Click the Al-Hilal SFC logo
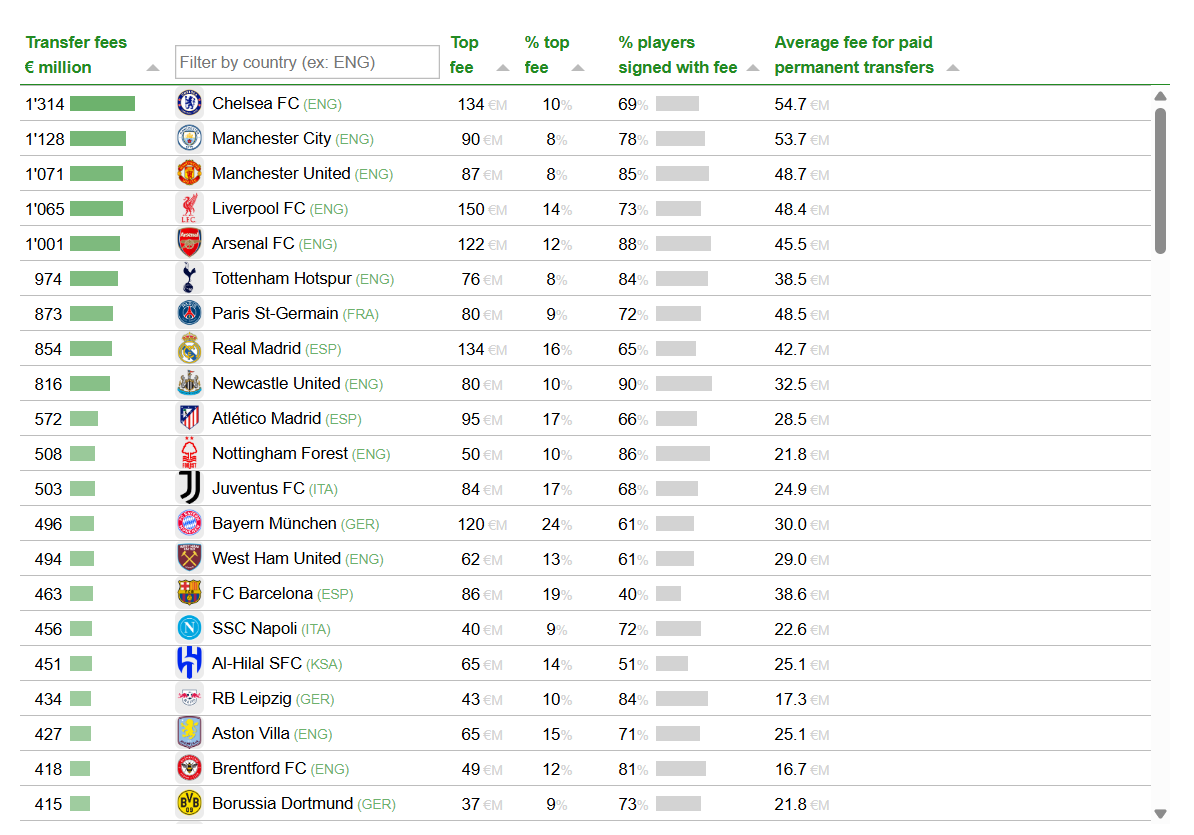Image resolution: width=1194 pixels, height=835 pixels. coord(189,663)
